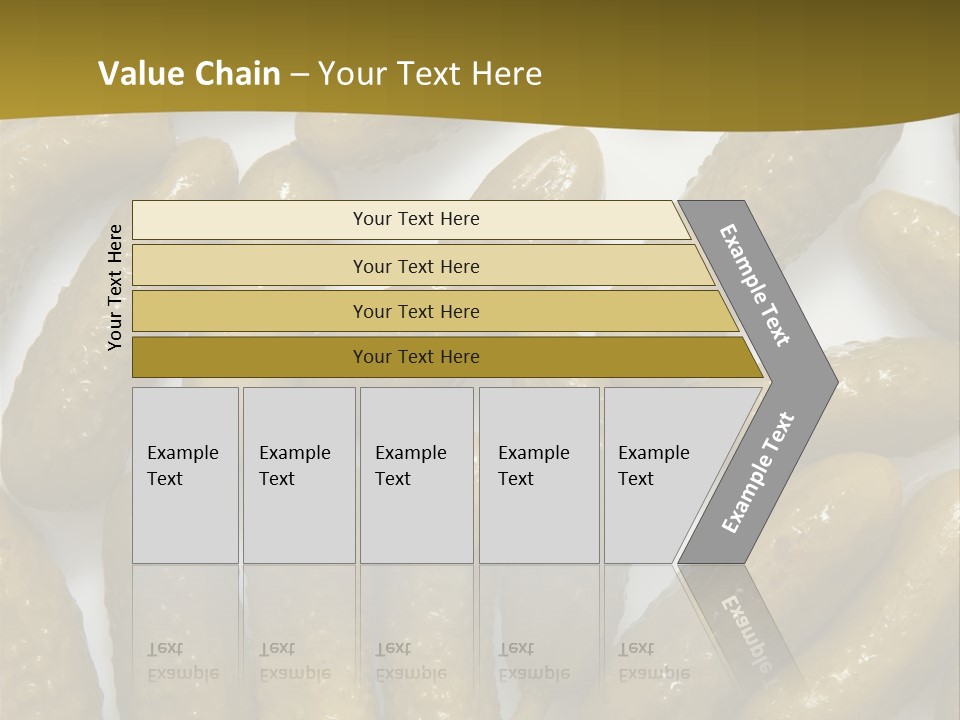This screenshot has height=720, width=960.
Task: Select the fourth gray Example Text box
Action: (x=538, y=475)
